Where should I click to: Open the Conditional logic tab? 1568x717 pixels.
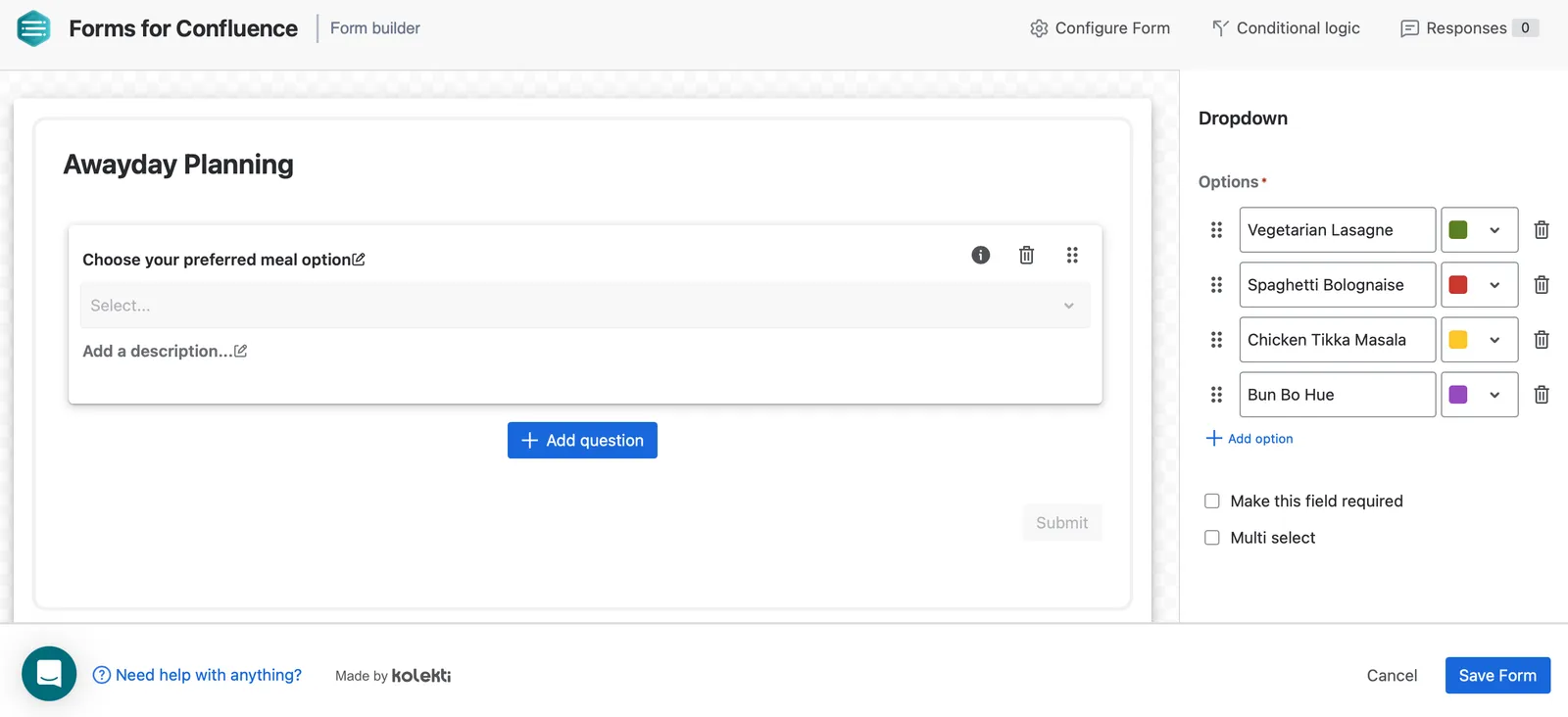click(1286, 28)
